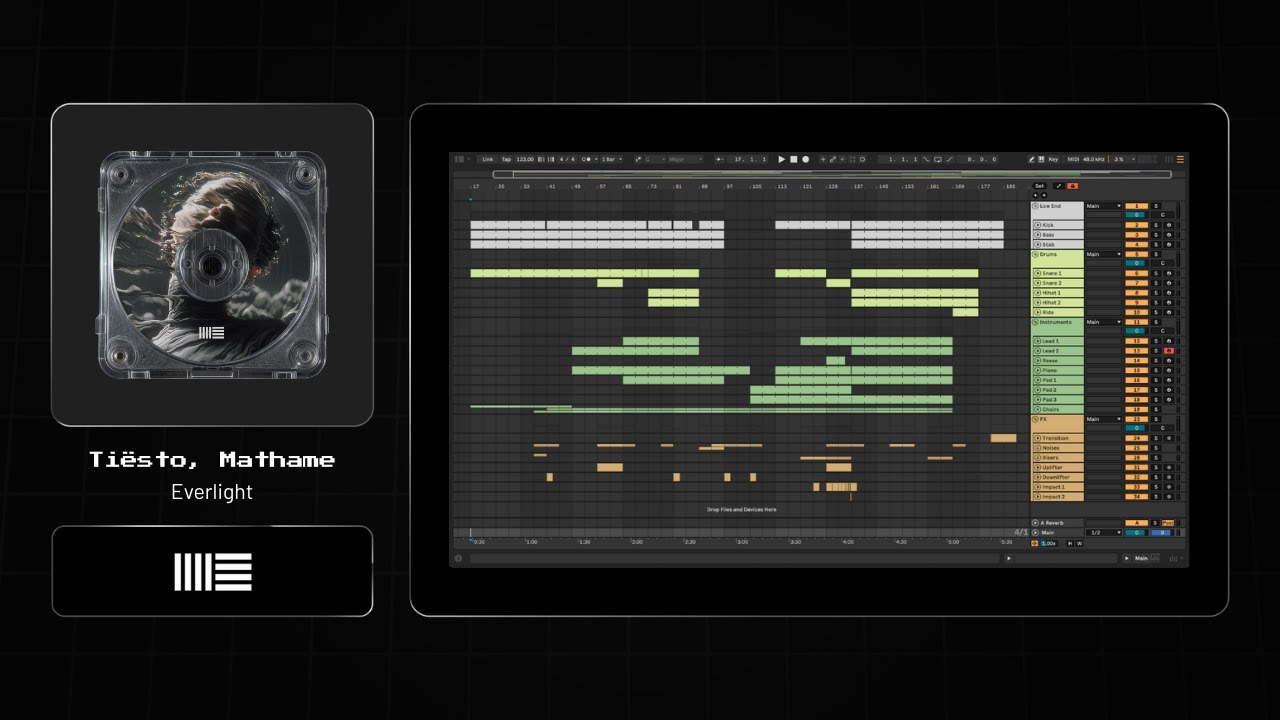Unfold the Piano track

tap(1038, 370)
